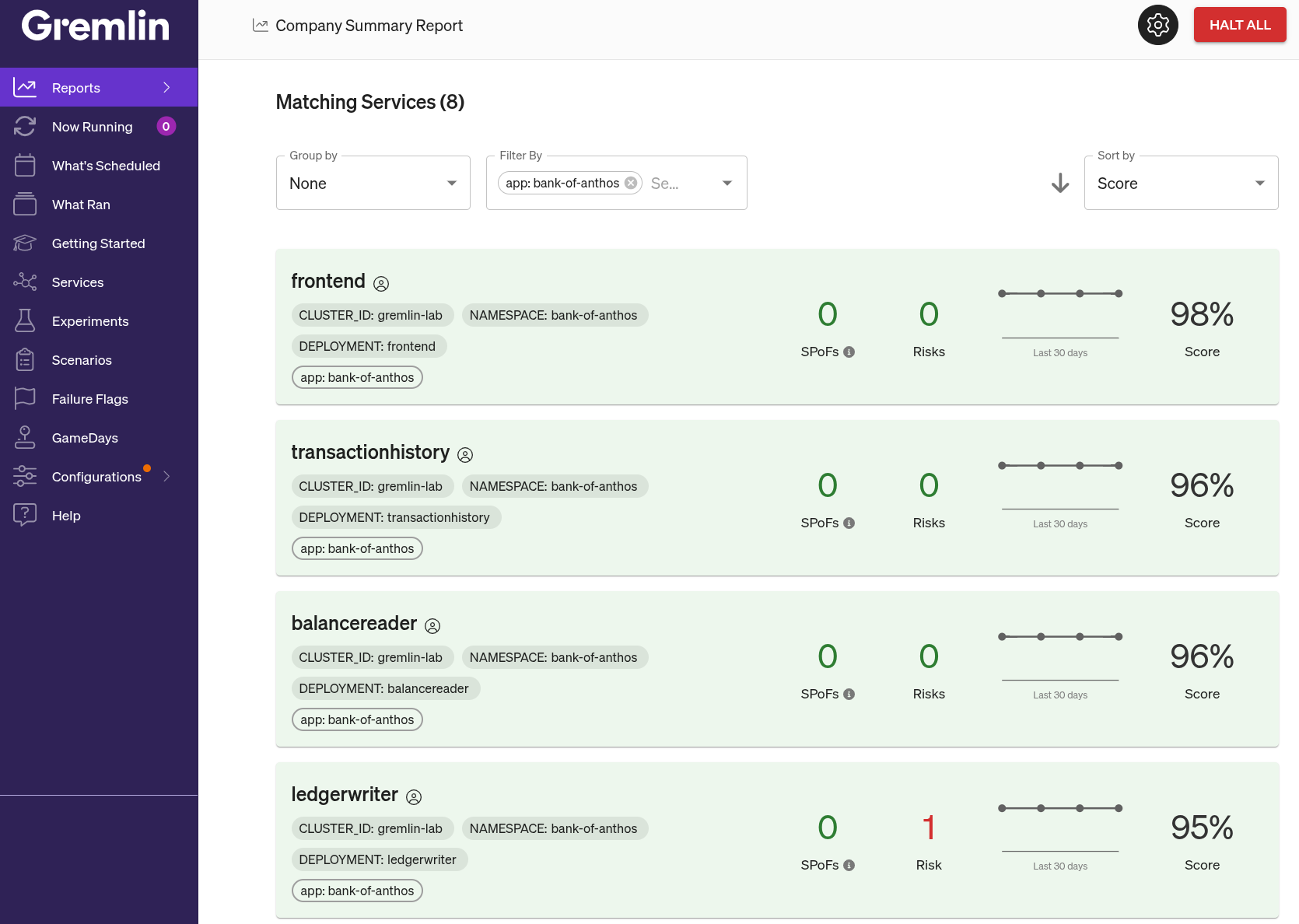
Task: Click the Scenarios clipboard icon
Action: pyautogui.click(x=25, y=360)
